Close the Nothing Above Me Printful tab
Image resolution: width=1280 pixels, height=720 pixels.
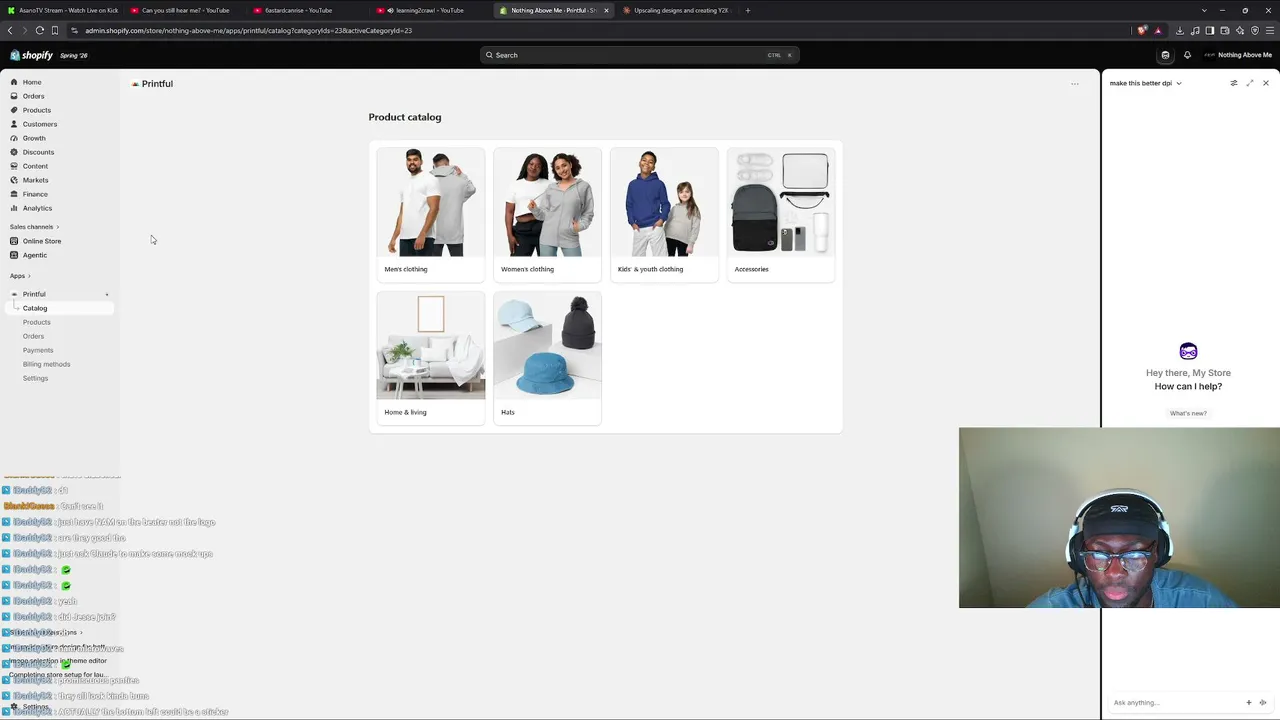coord(606,10)
